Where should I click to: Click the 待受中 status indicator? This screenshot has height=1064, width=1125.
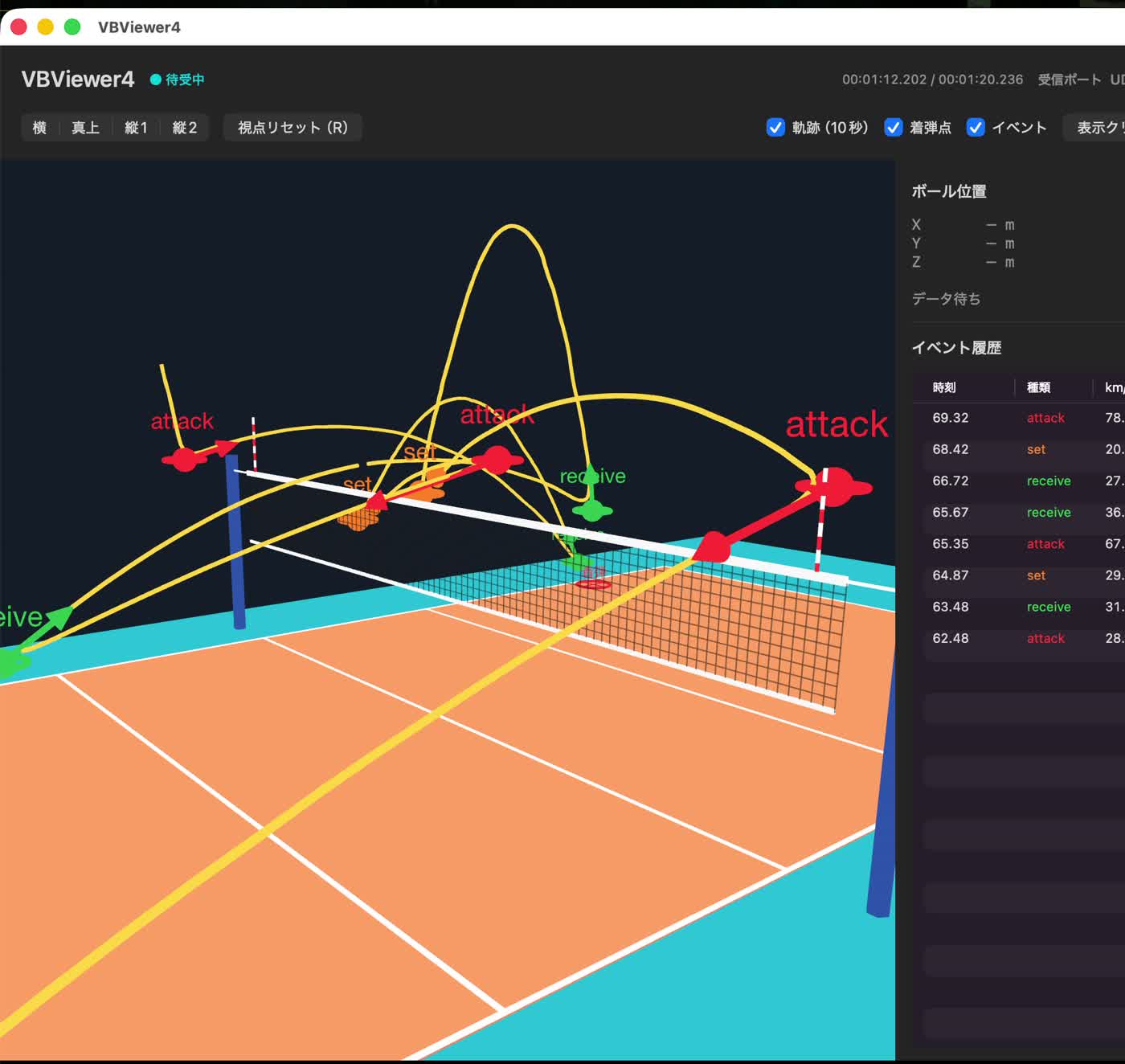tap(178, 80)
